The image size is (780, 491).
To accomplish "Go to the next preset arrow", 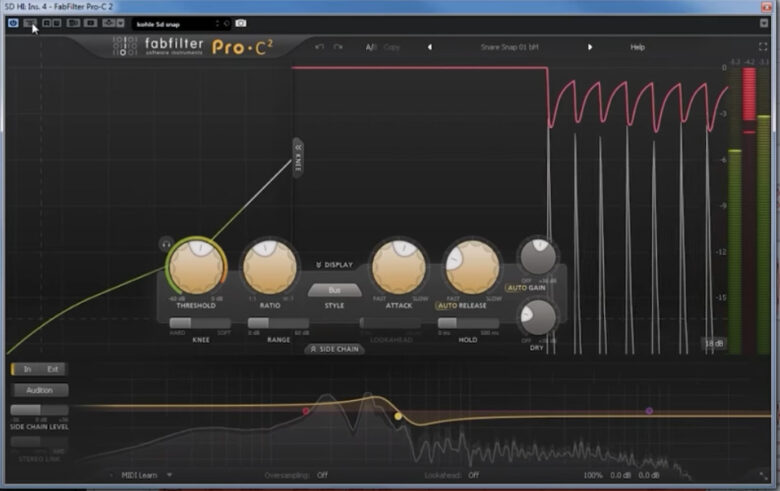I will [590, 47].
